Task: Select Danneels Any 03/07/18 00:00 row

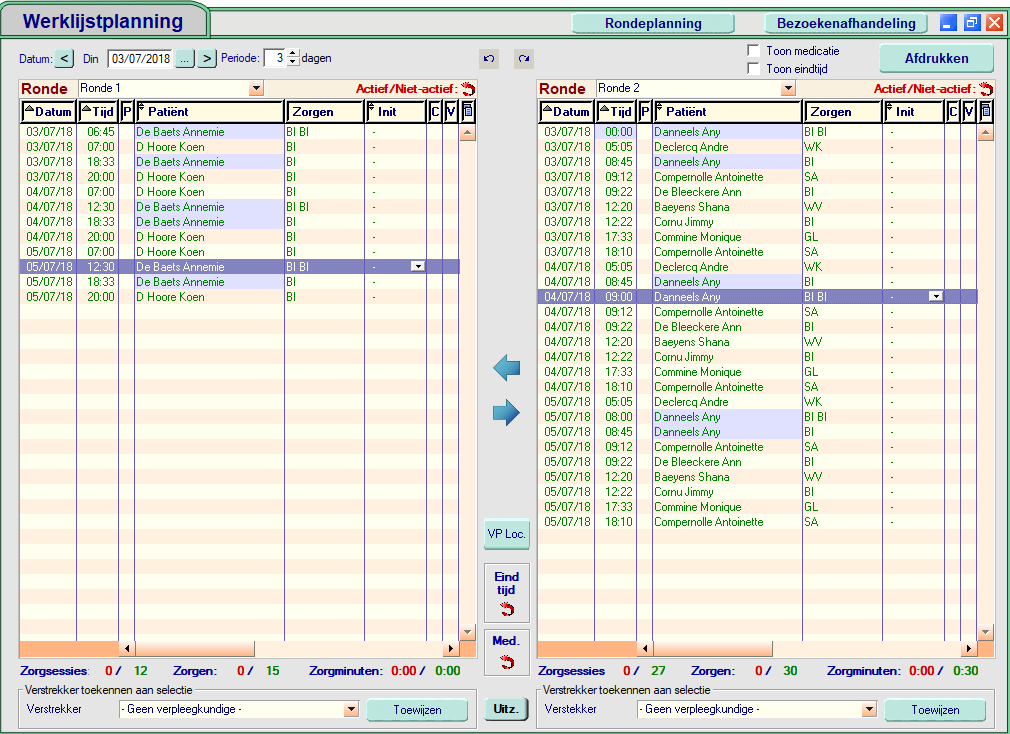Action: pos(758,132)
